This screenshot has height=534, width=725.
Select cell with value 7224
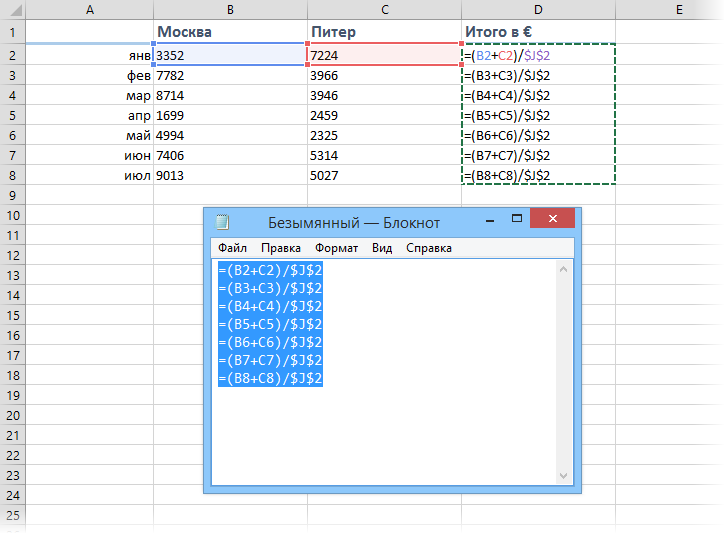384,55
